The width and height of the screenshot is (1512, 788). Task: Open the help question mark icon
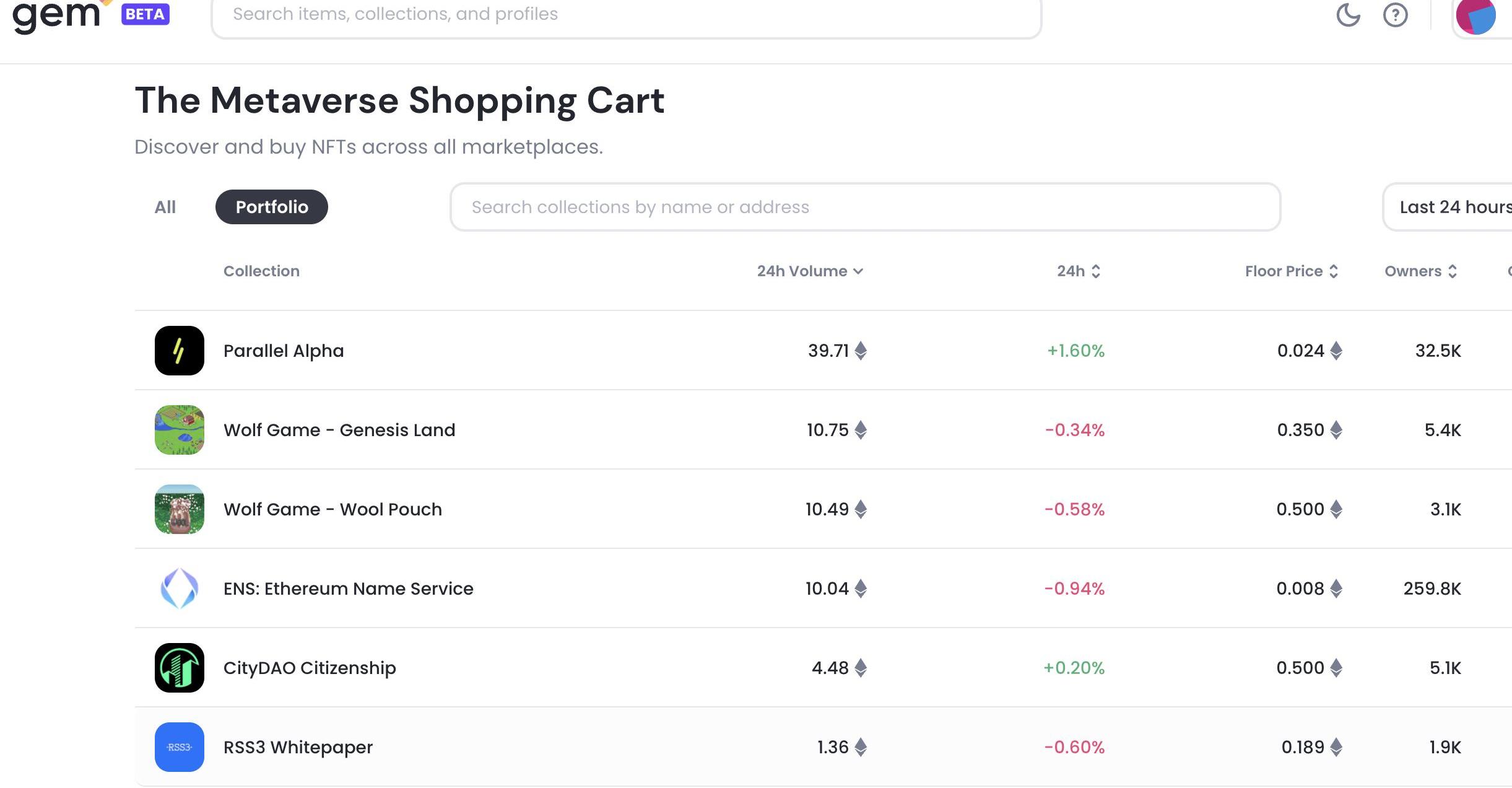[x=1395, y=15]
